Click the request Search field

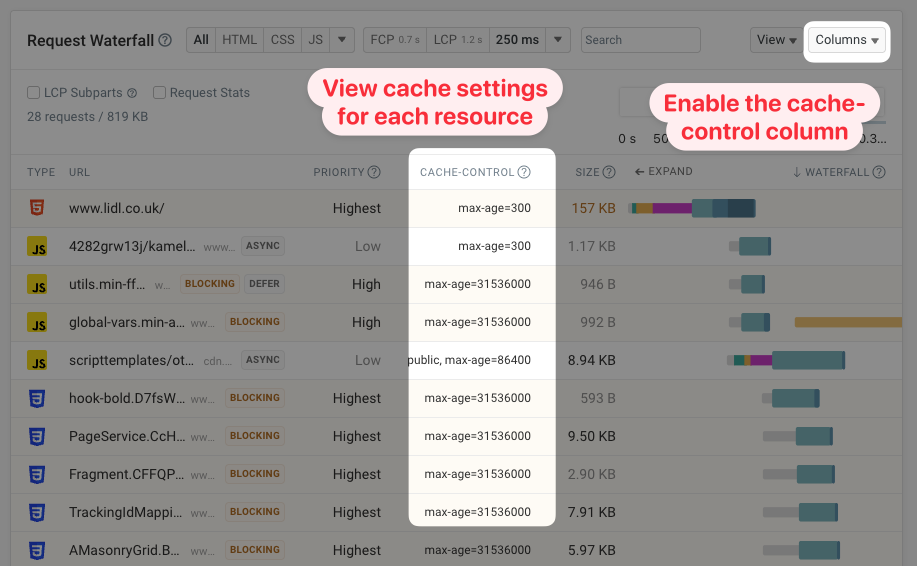(x=640, y=40)
